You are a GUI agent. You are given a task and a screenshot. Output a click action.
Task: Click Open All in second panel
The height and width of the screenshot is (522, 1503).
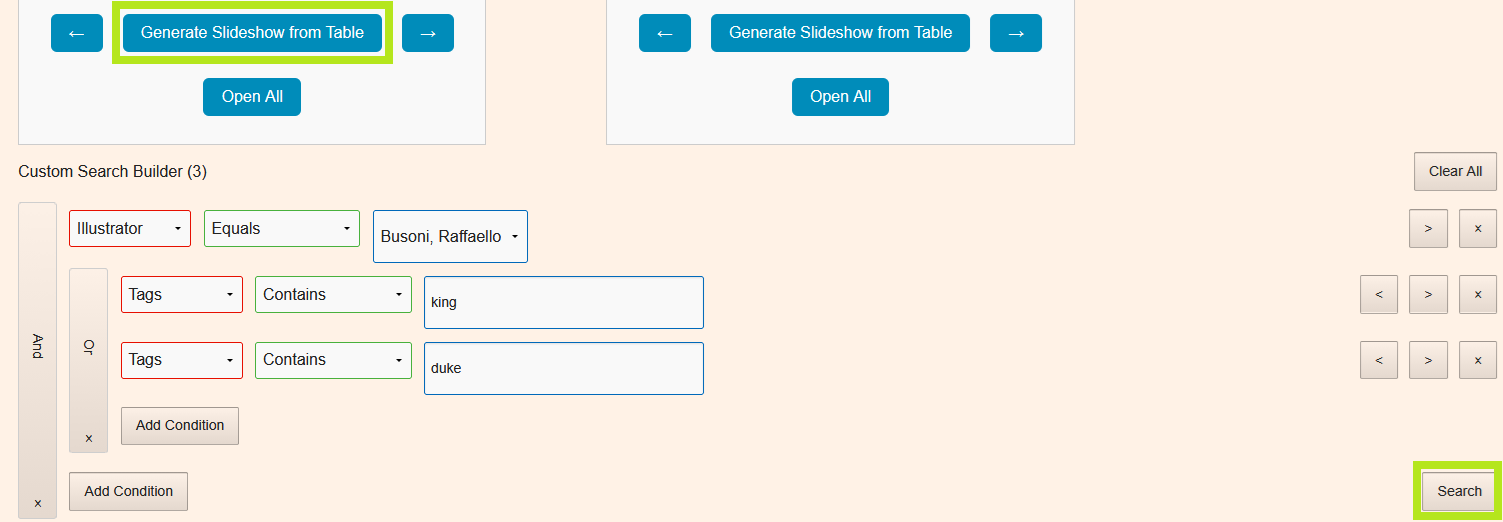pyautogui.click(x=840, y=97)
